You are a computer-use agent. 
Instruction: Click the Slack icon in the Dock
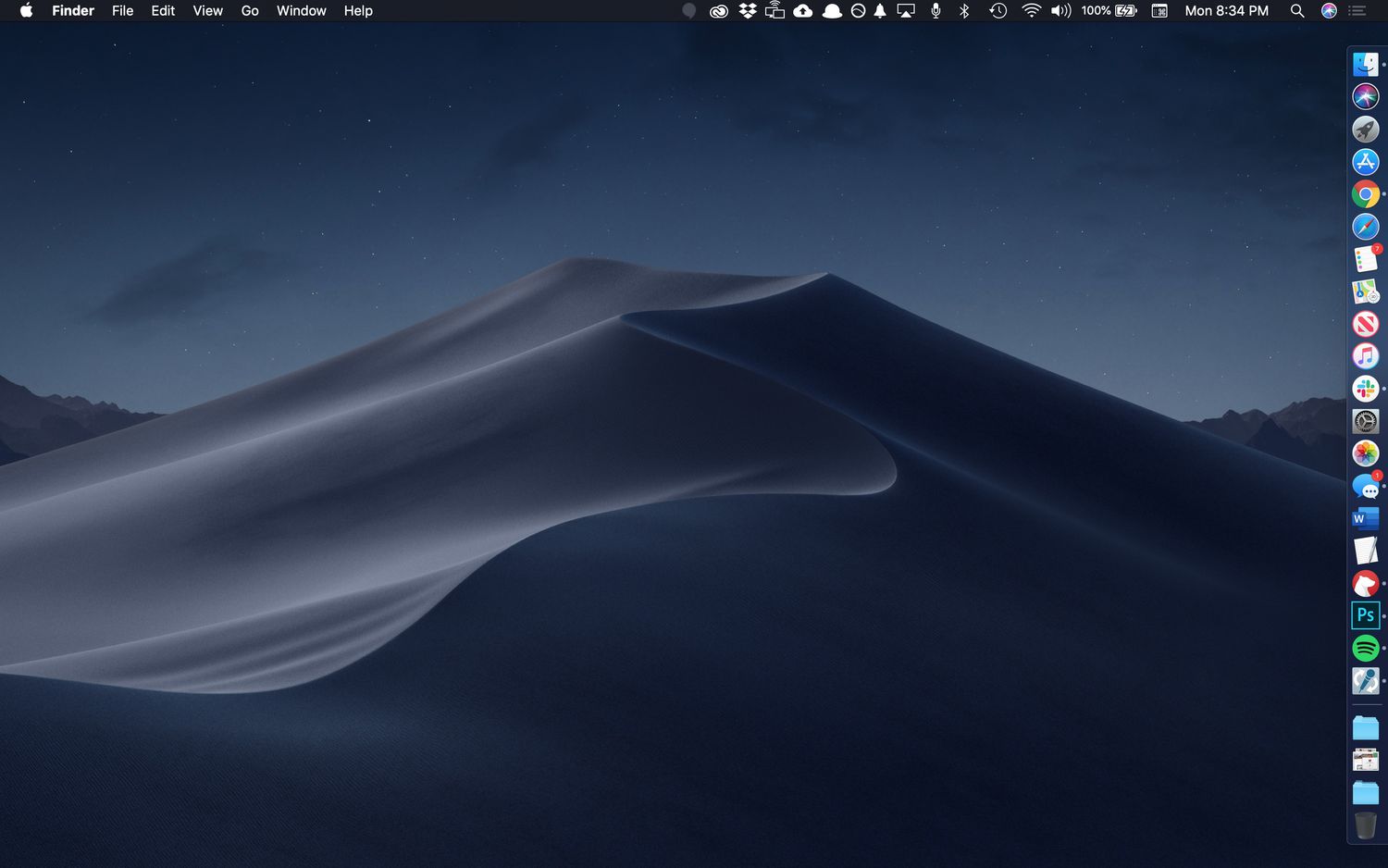pyautogui.click(x=1365, y=389)
